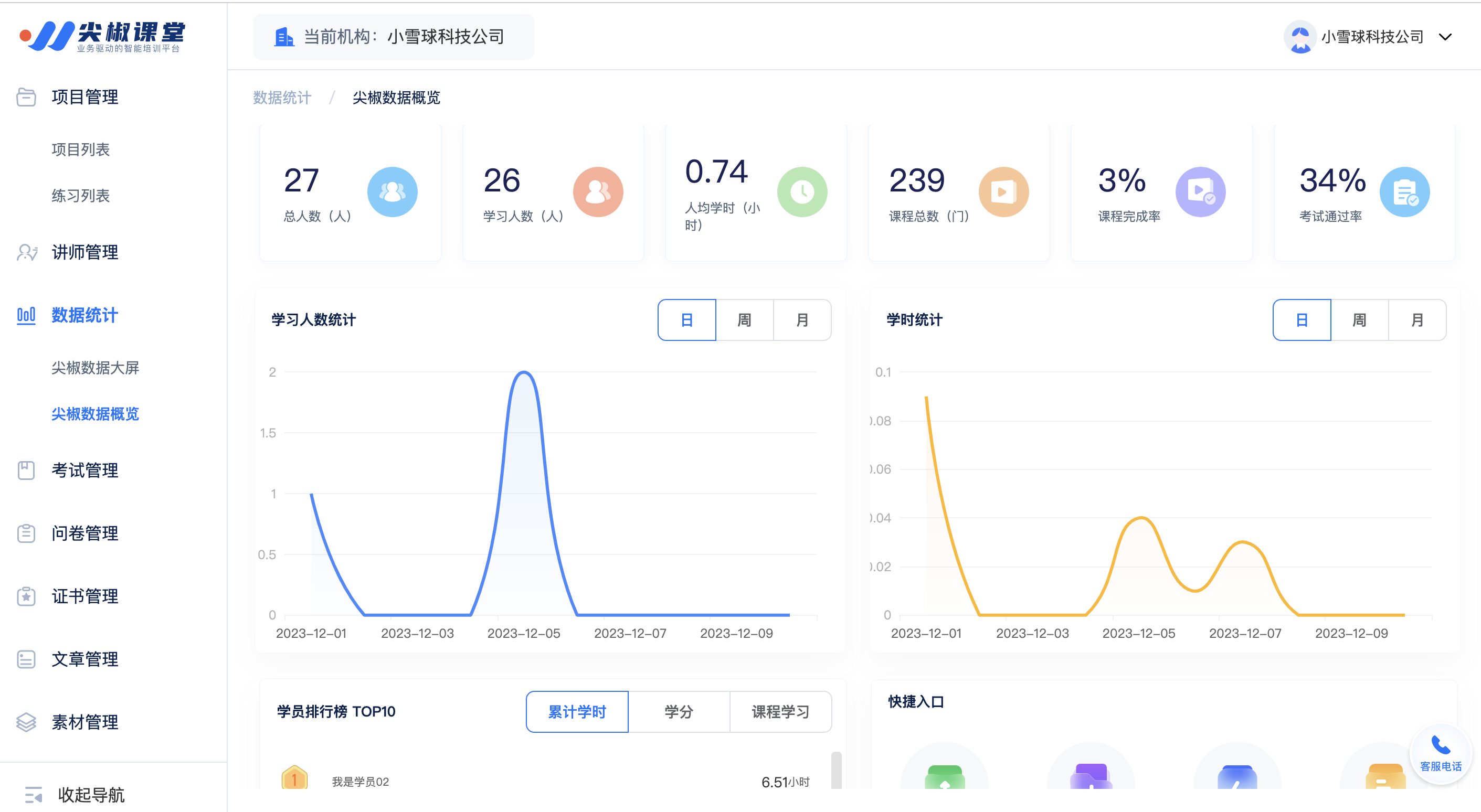The image size is (1481, 812).
Task: Select 月 in 学时统计 chart
Action: tap(1417, 320)
